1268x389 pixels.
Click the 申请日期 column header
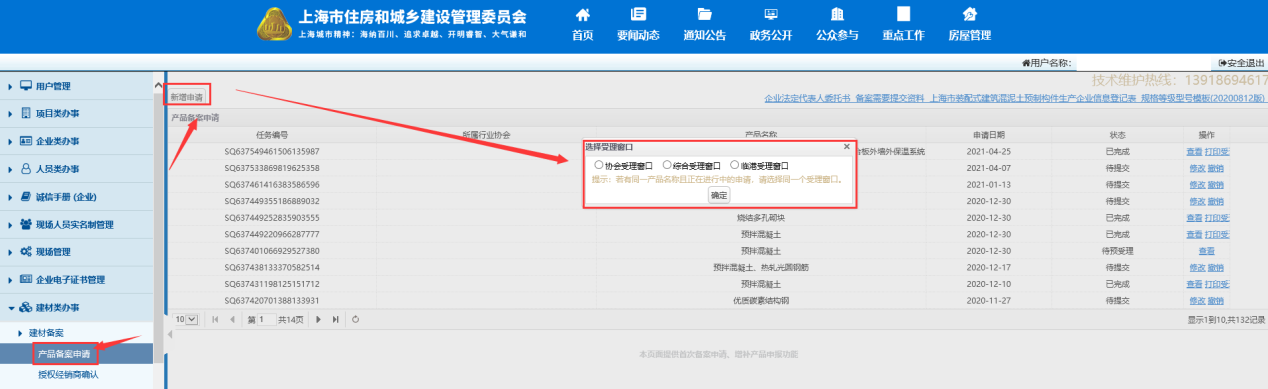[x=989, y=134]
